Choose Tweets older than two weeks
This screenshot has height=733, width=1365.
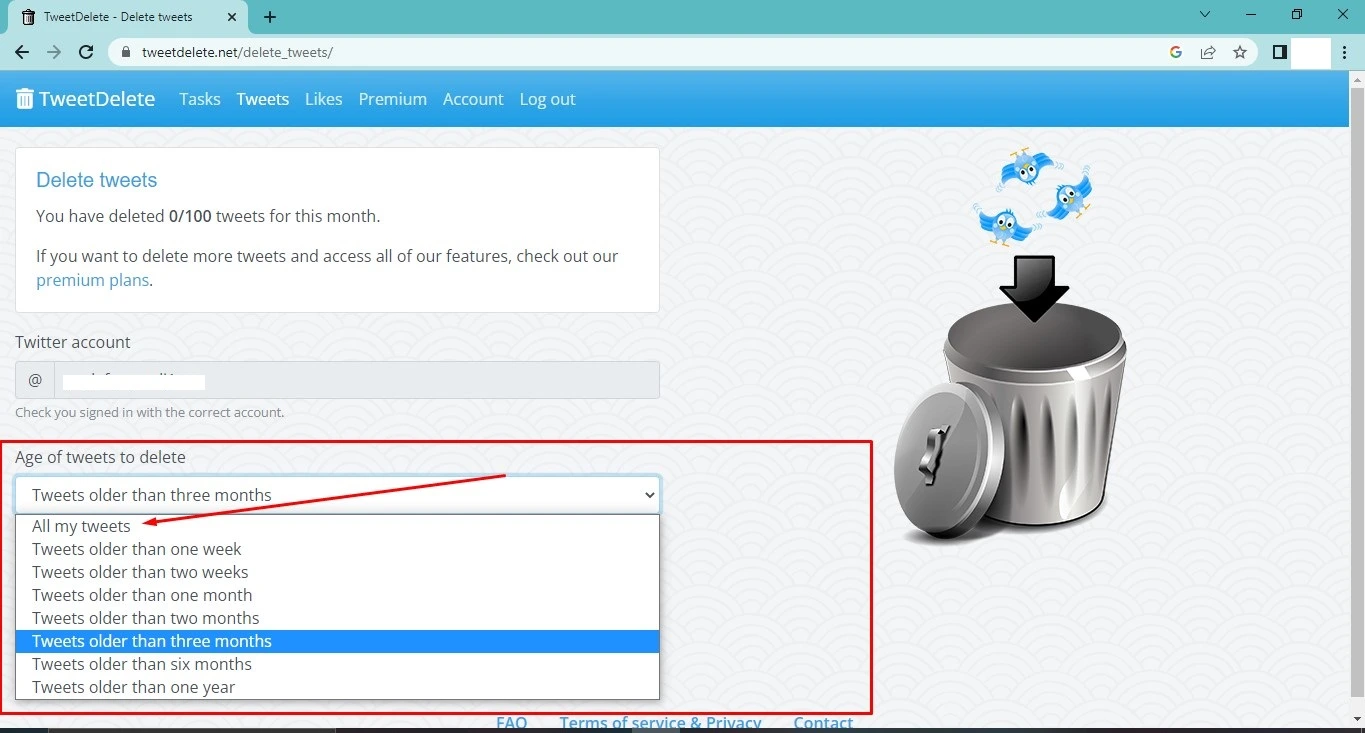tap(337, 572)
